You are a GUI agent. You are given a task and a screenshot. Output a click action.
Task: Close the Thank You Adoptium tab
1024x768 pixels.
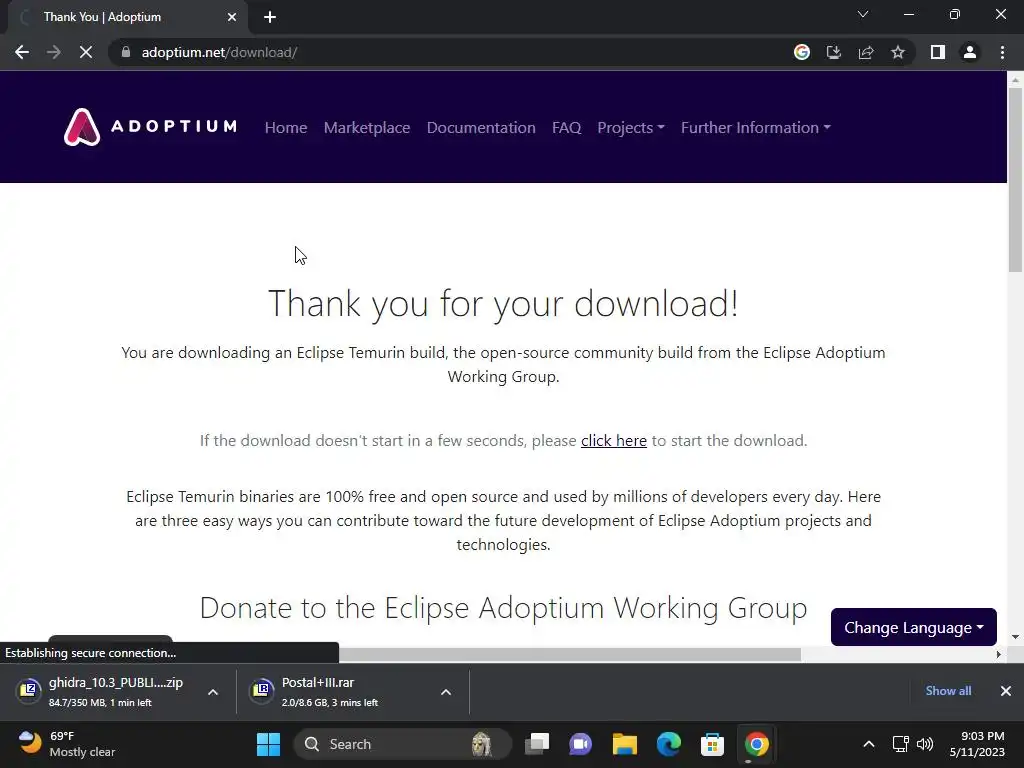click(232, 17)
